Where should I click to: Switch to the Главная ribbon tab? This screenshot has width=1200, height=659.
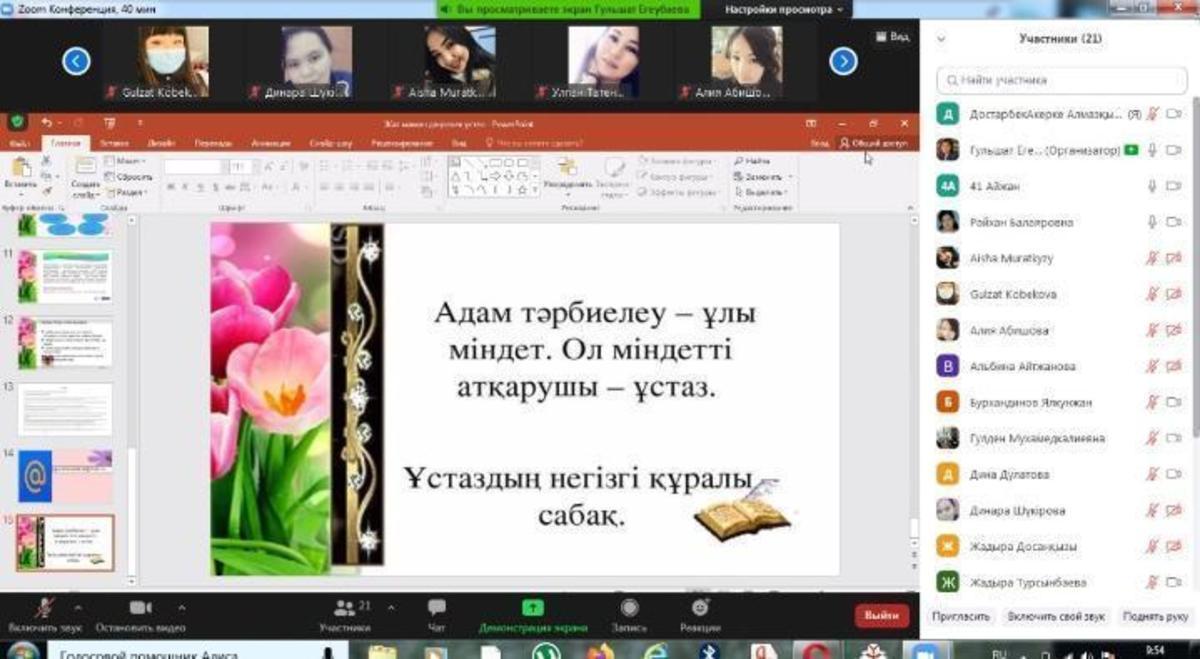tap(67, 143)
